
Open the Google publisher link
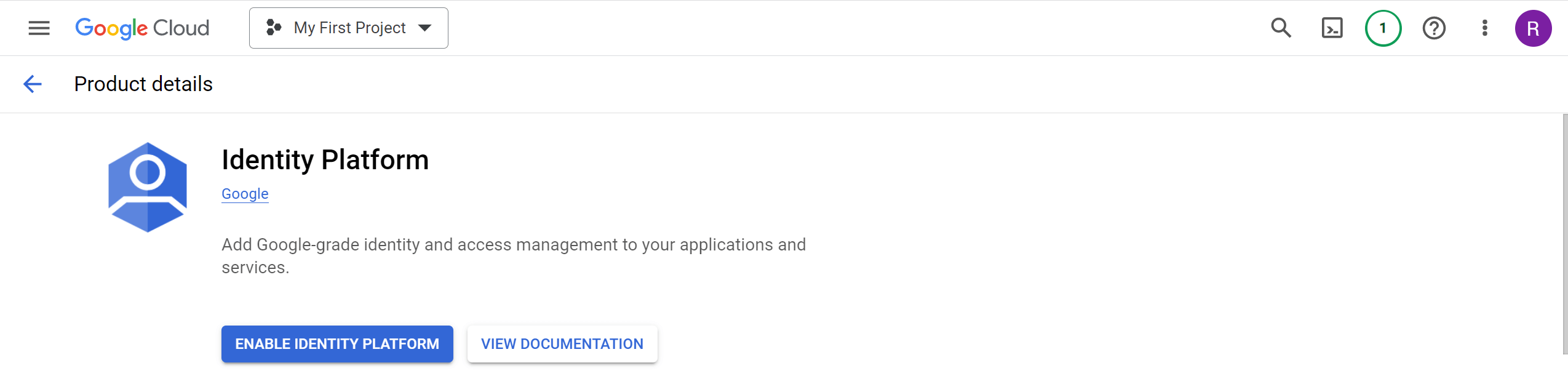244,194
